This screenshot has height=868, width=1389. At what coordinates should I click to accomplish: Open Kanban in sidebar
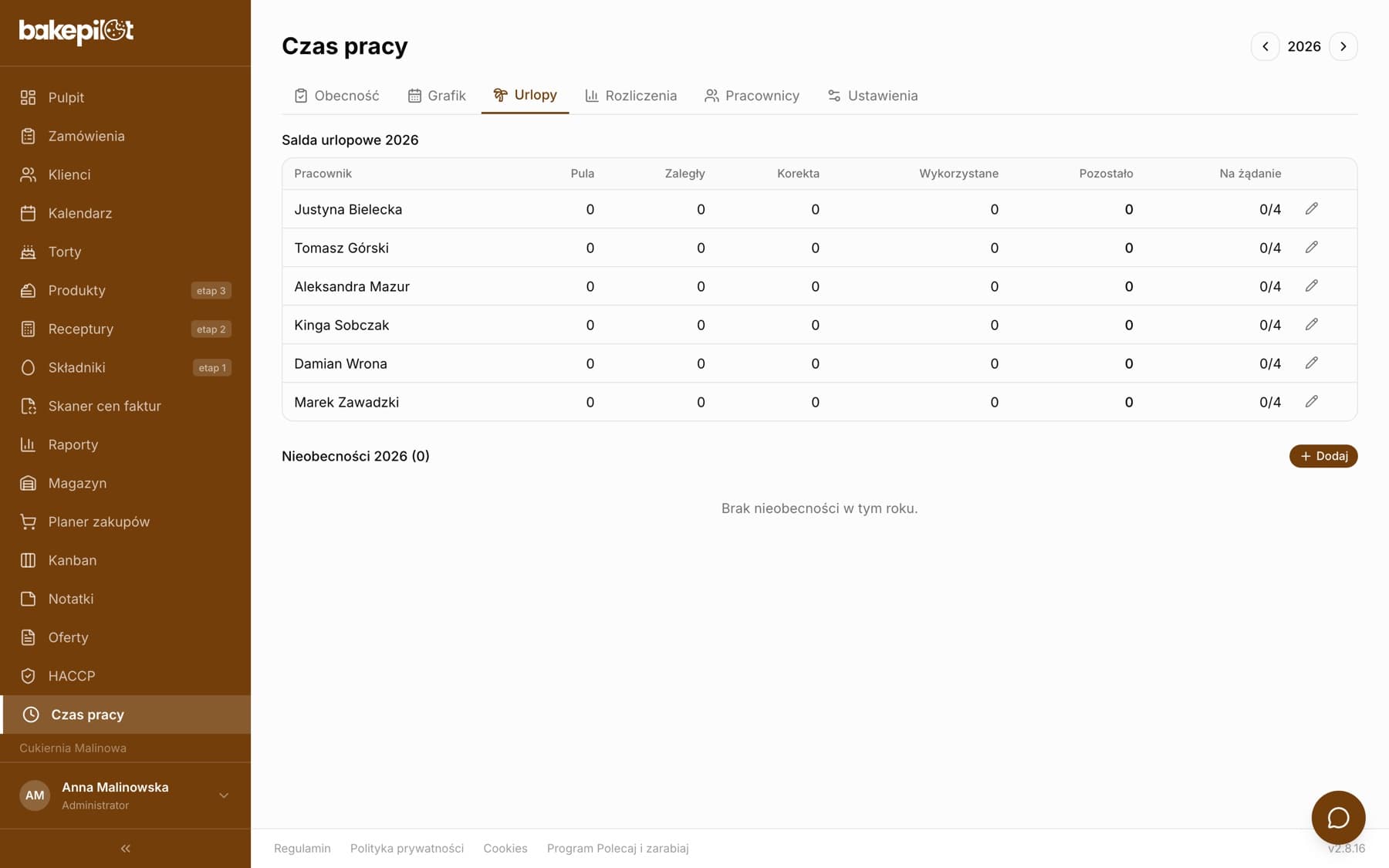coord(125,560)
